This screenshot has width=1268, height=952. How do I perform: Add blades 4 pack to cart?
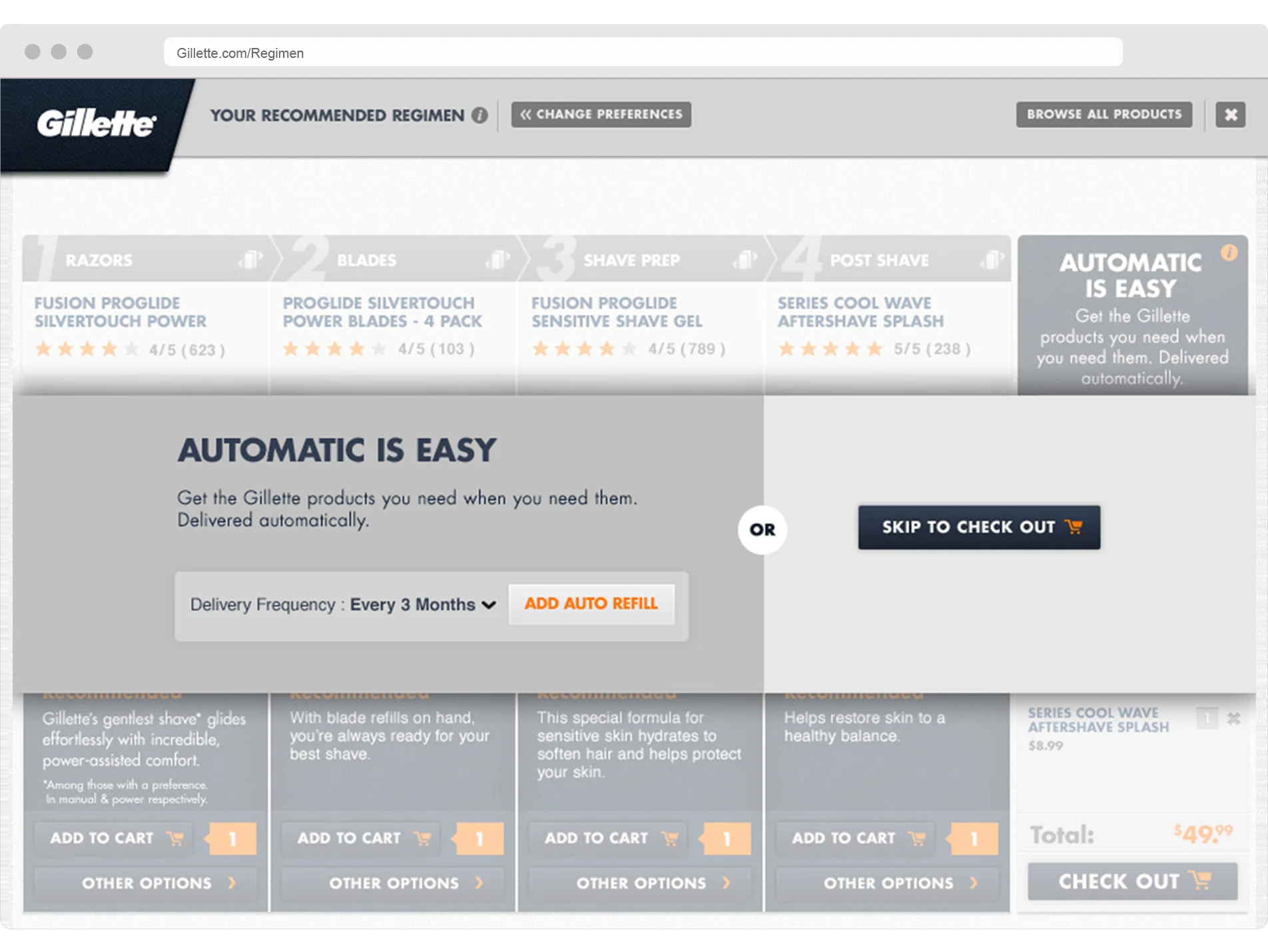tap(362, 838)
